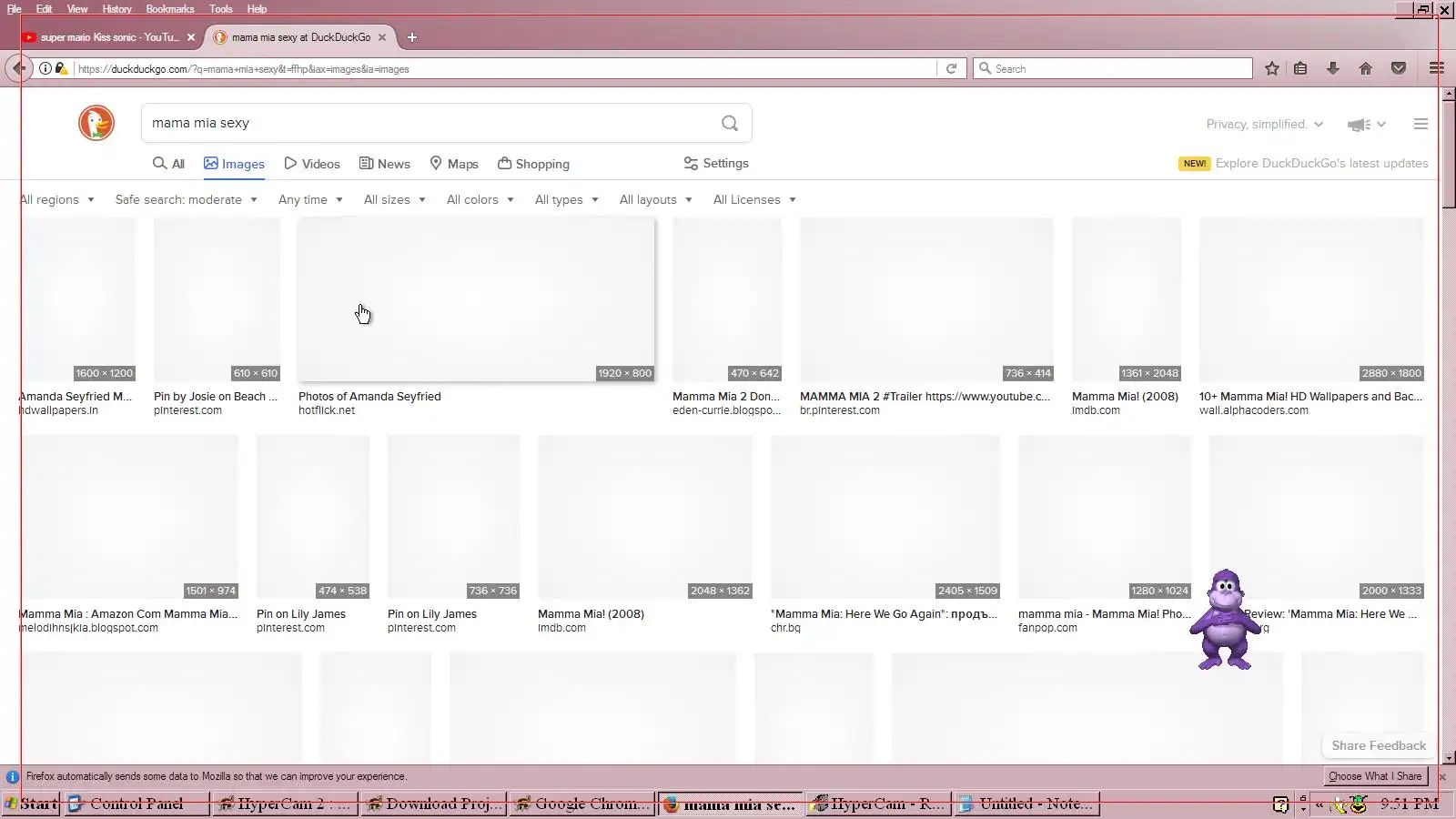1456x819 pixels.
Task: Click the Choose What I Share button
Action: (1375, 776)
